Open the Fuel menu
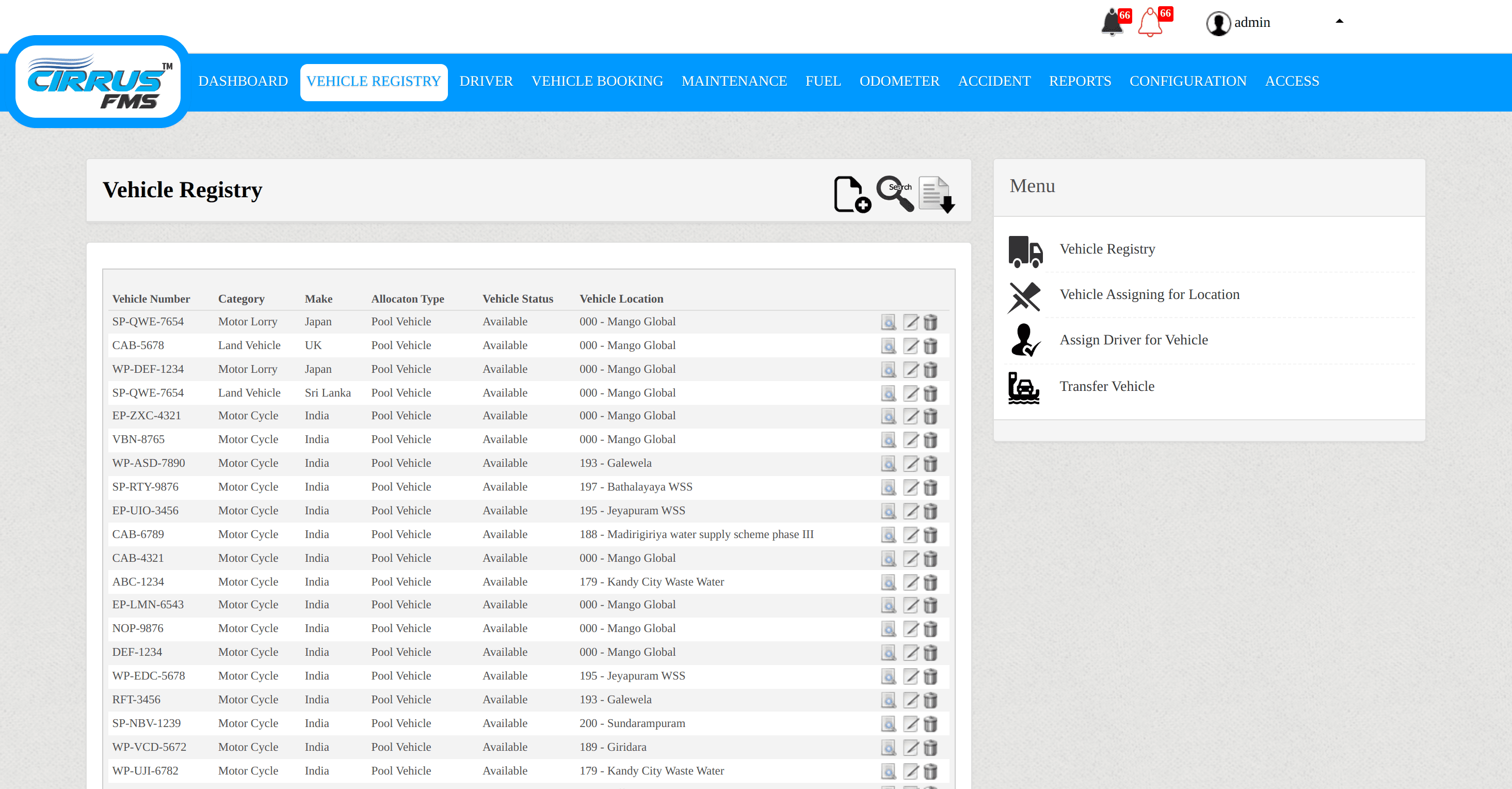1512x789 pixels. click(823, 81)
